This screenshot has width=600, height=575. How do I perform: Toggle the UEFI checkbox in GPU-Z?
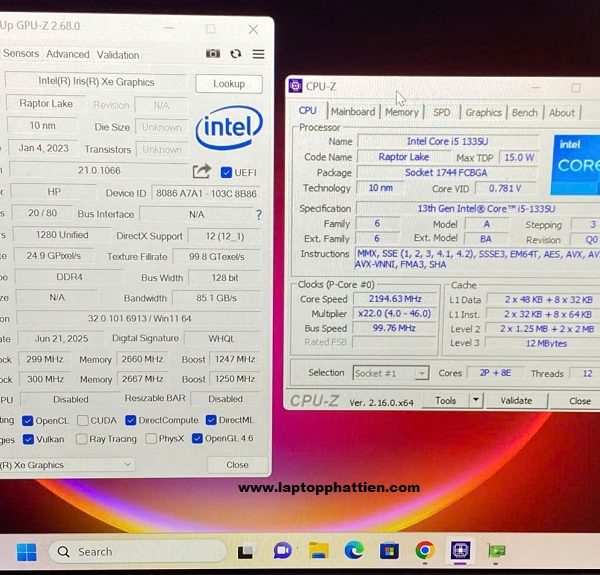(227, 173)
